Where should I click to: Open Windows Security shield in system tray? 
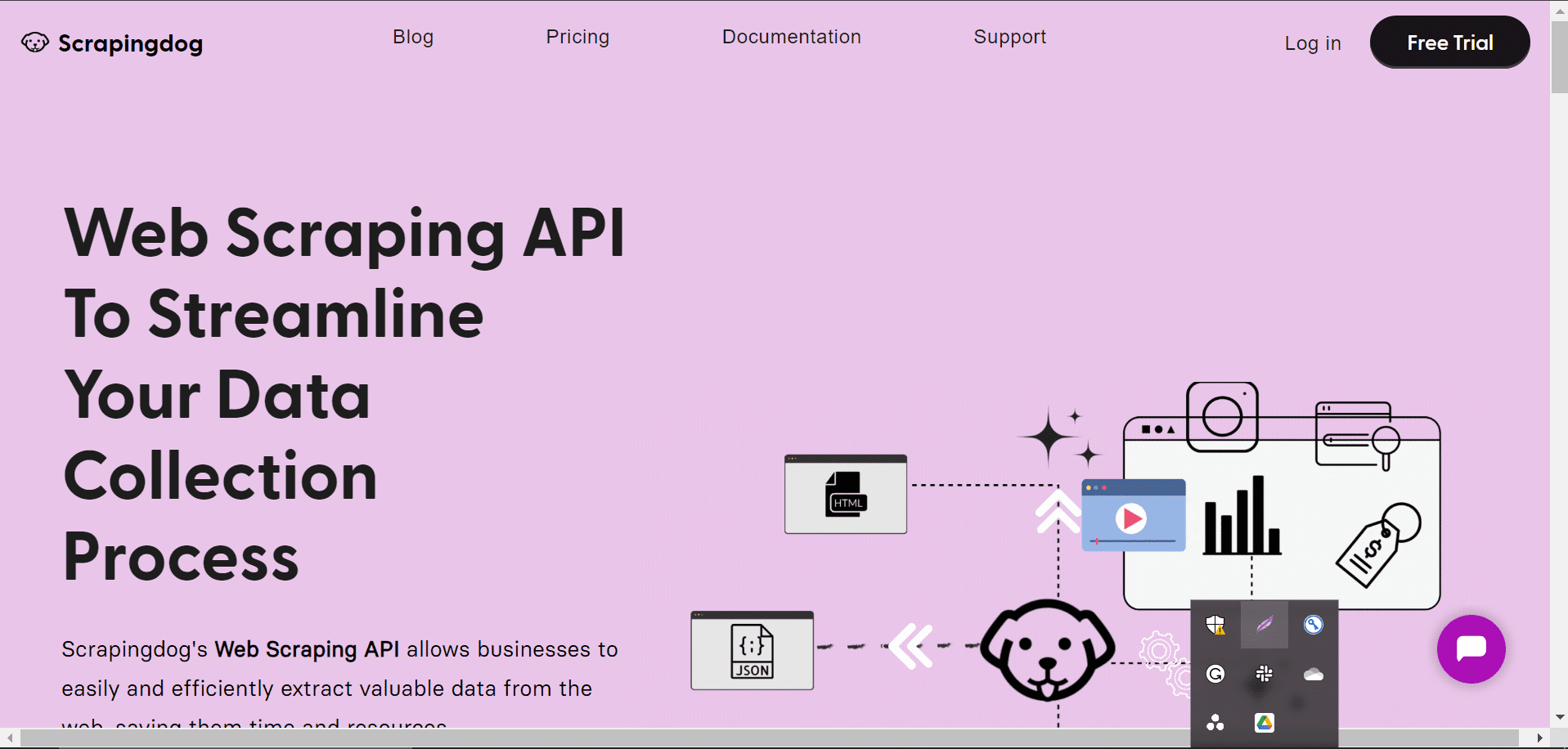click(x=1215, y=625)
